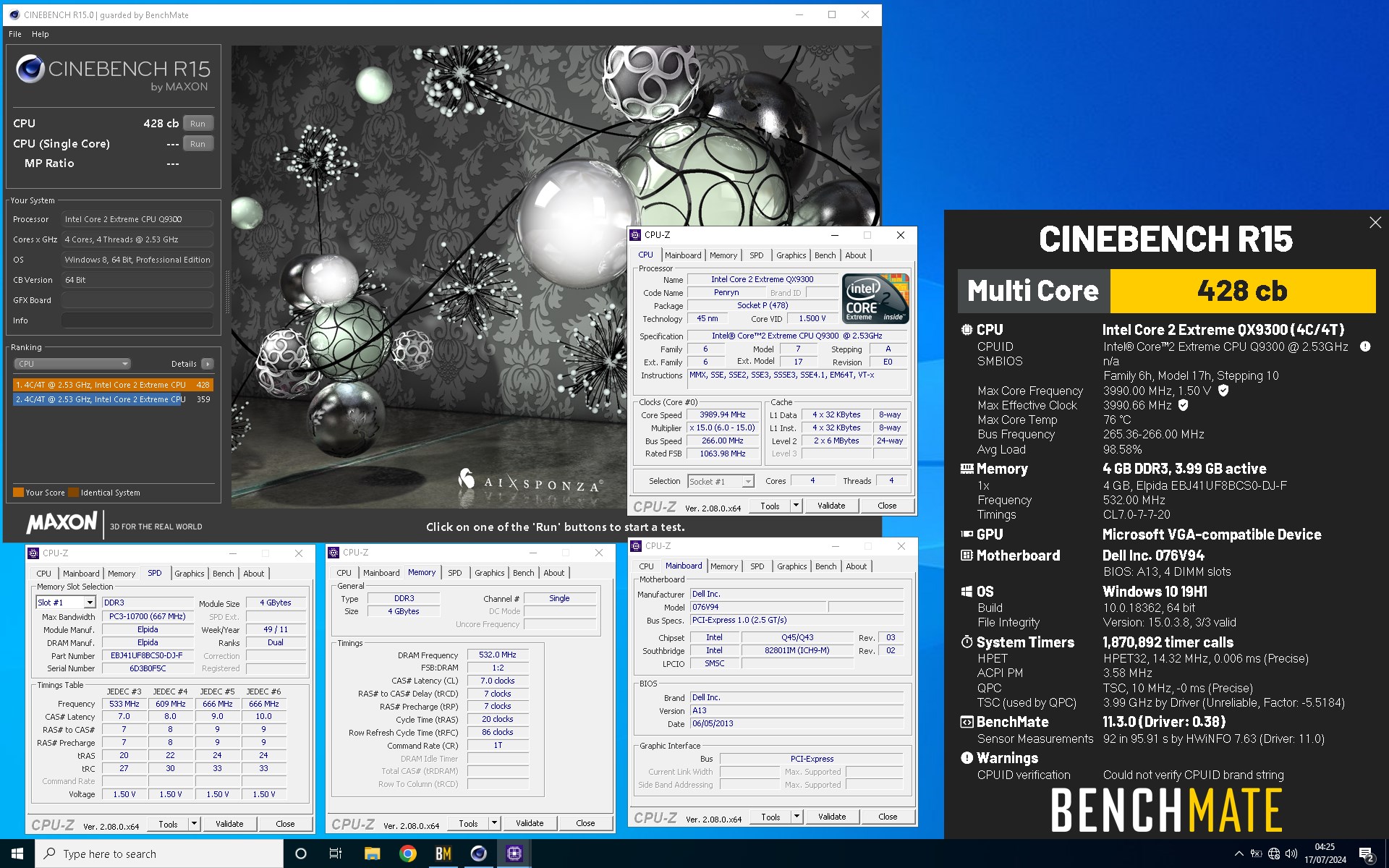Click the BenchMate Warnings icon

[967, 758]
